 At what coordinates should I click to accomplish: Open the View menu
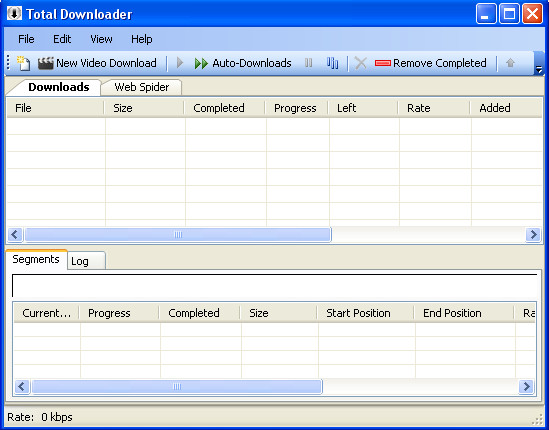[101, 39]
